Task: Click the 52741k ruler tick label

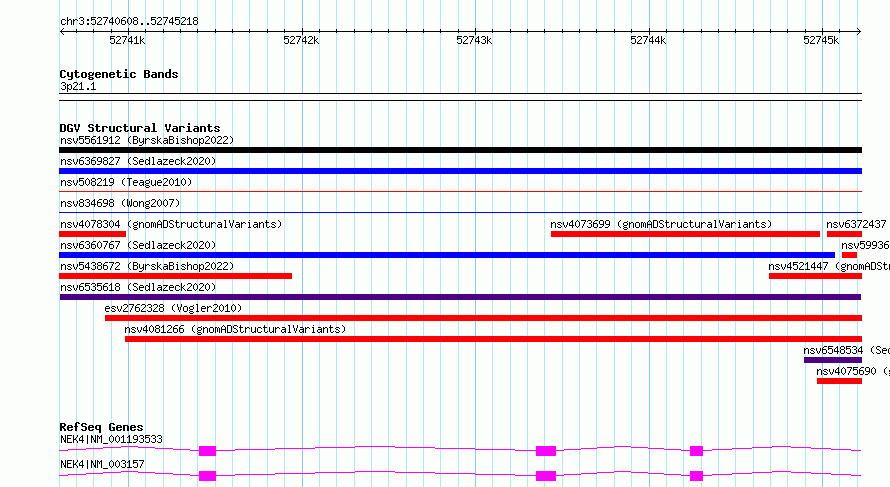Action: pyautogui.click(x=127, y=40)
